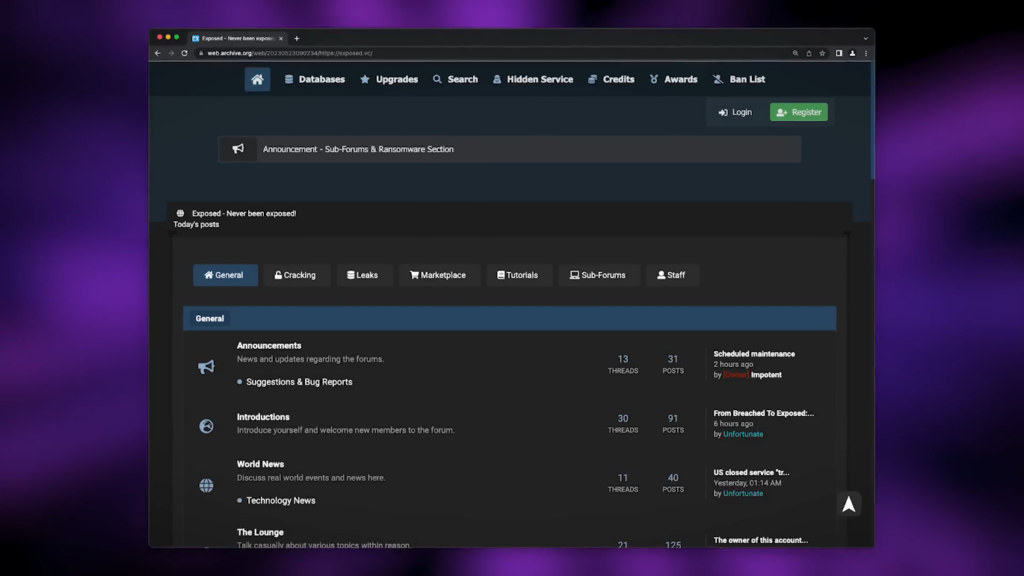Image resolution: width=1024 pixels, height=576 pixels.
Task: Click the megaphone icon beside Announcements forum
Action: coord(206,367)
